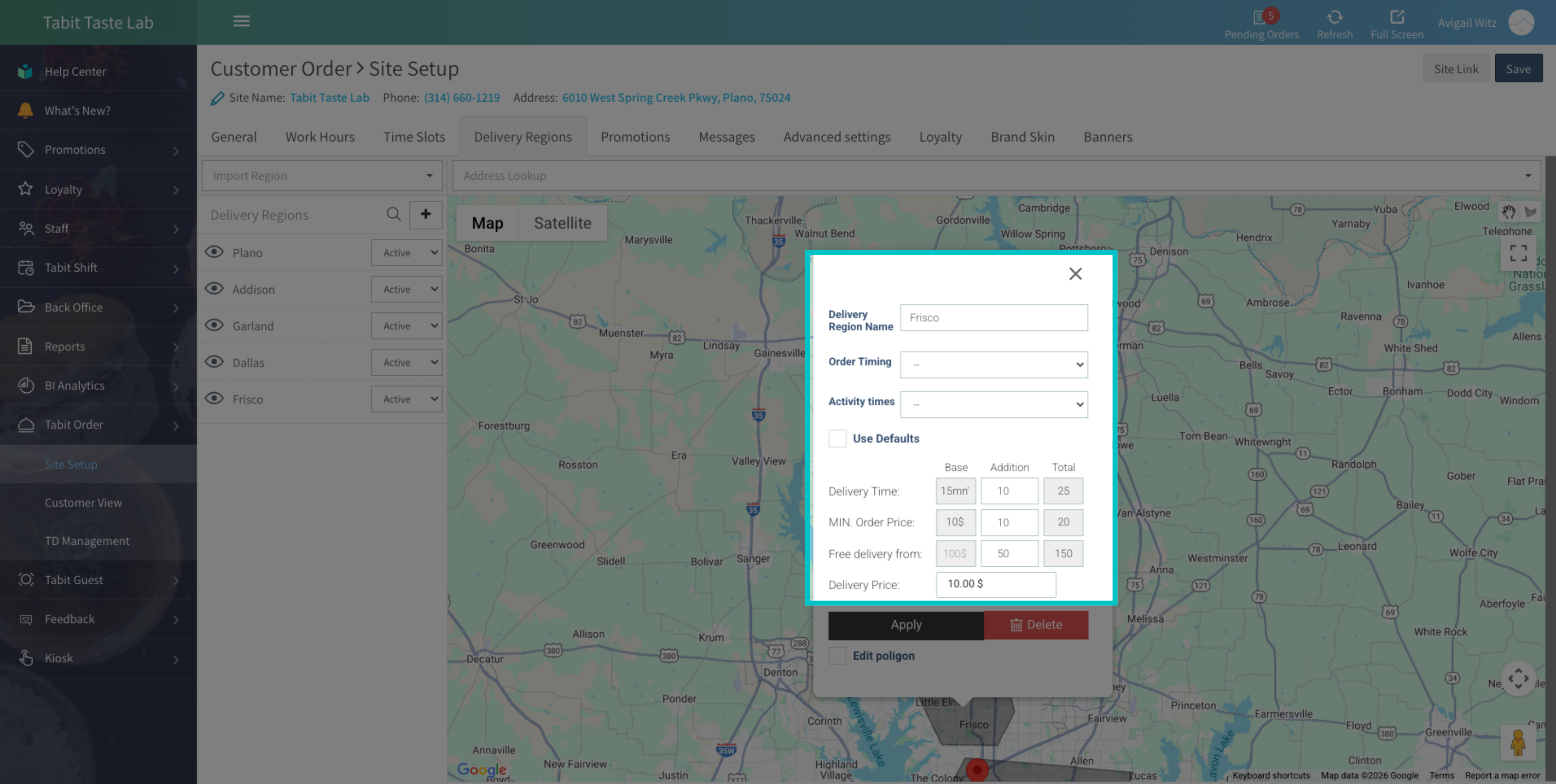Toggle visibility of Dallas region
Screen dimensions: 1556x784
[214, 362]
